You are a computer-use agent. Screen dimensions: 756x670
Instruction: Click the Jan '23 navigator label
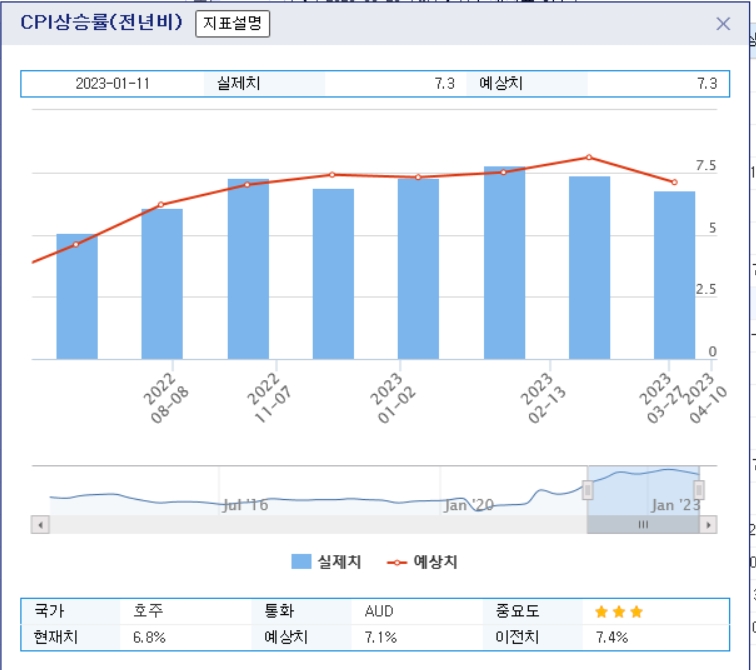point(676,505)
